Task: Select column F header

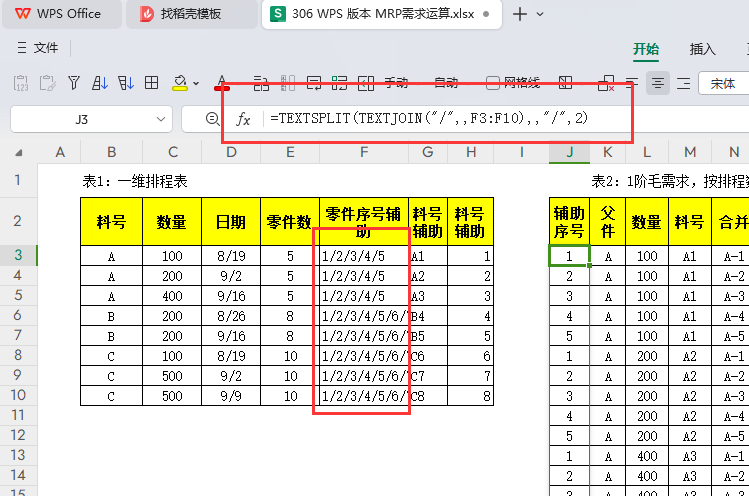Action: point(364,152)
